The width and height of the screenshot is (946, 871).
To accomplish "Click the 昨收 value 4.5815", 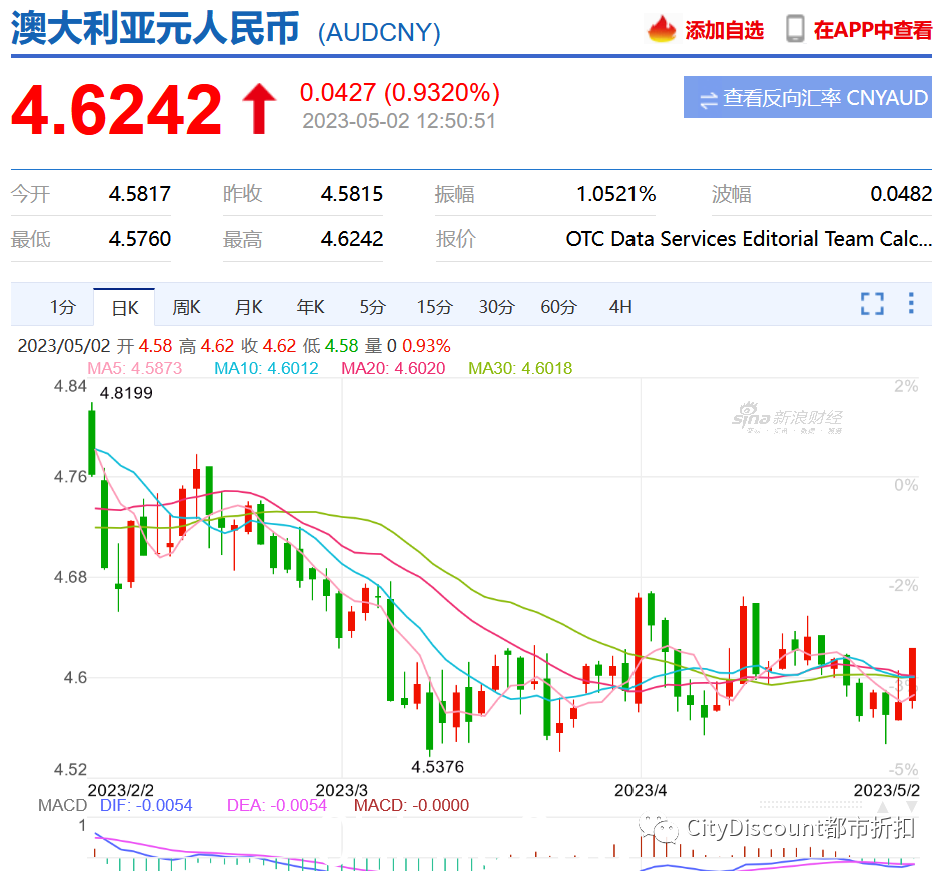I will coord(352,194).
